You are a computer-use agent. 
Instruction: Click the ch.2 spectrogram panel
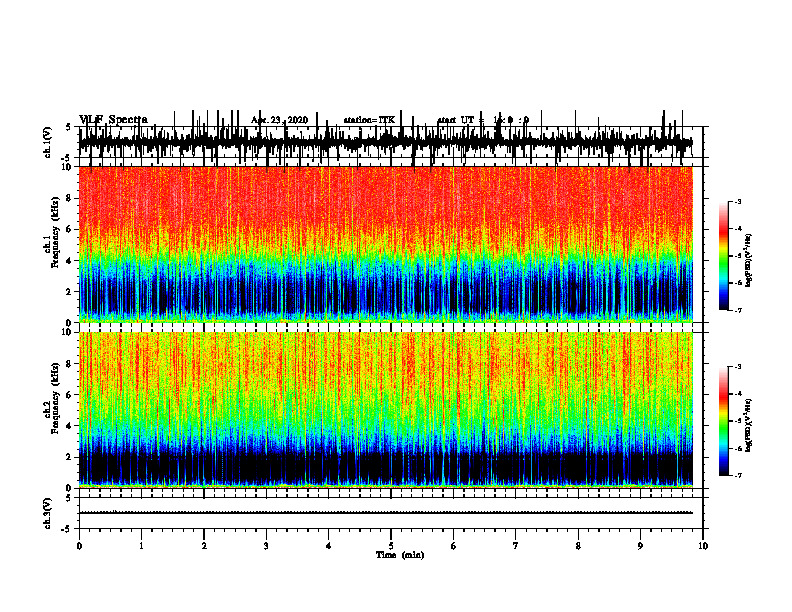385,410
